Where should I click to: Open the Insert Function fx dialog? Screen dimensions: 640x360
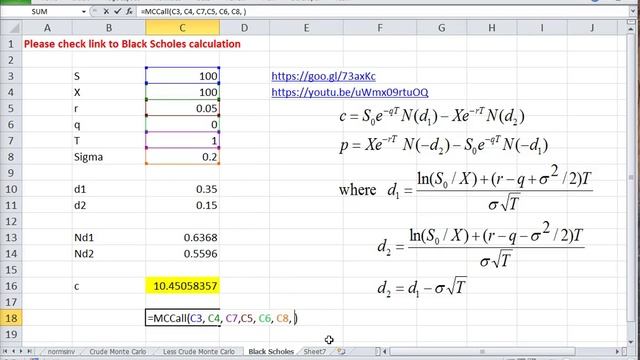pos(129,11)
